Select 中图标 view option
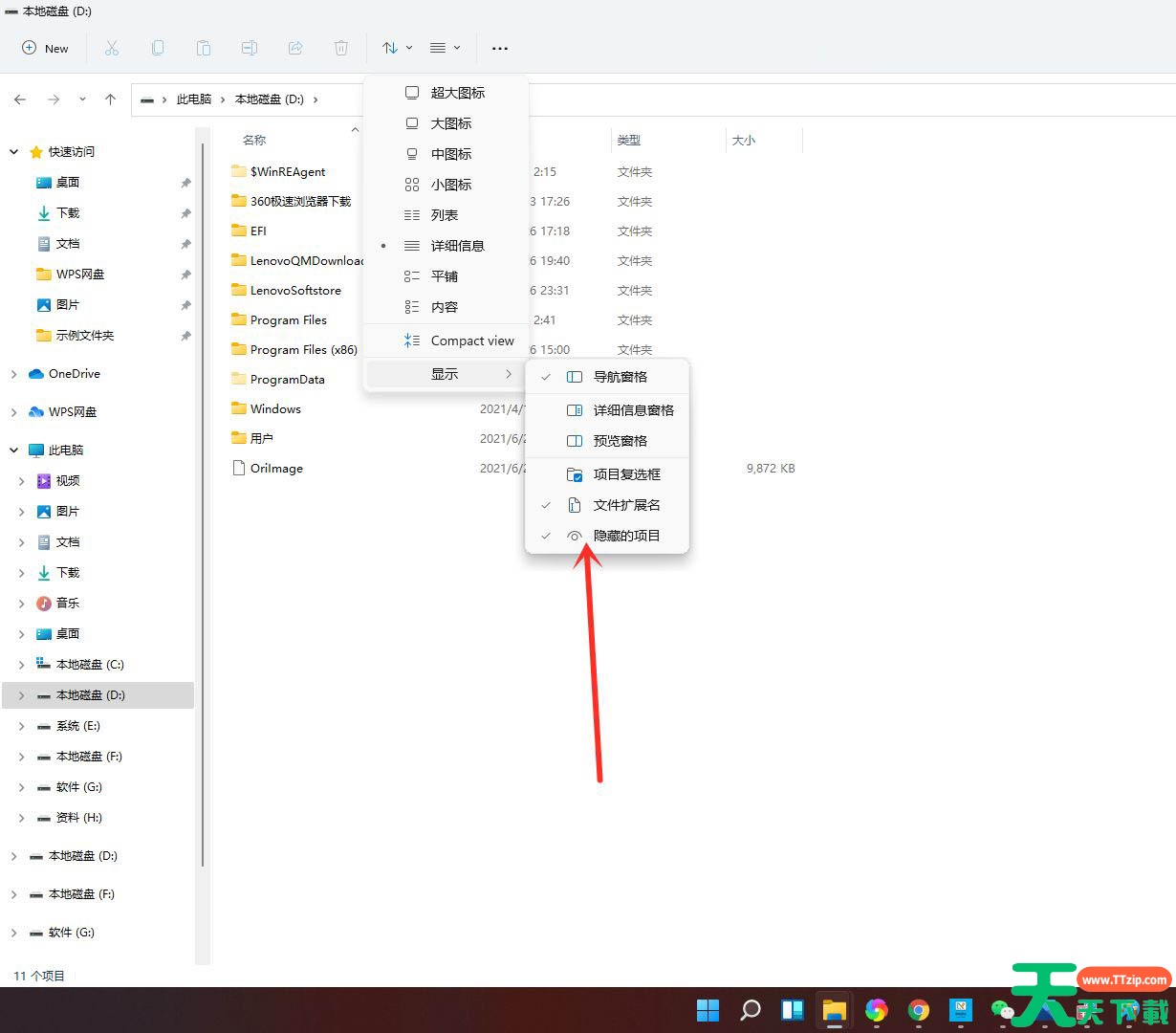 click(446, 154)
